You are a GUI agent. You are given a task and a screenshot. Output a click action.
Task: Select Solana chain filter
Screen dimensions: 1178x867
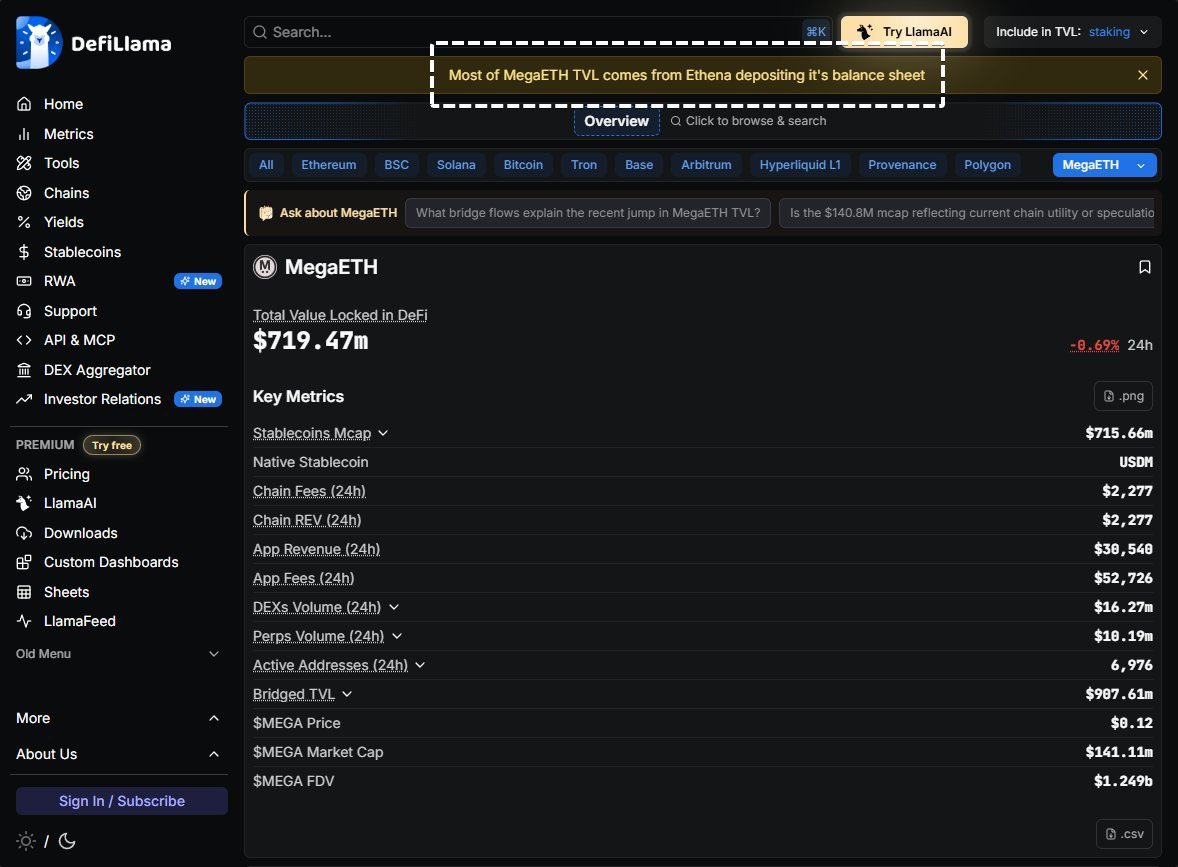[456, 165]
